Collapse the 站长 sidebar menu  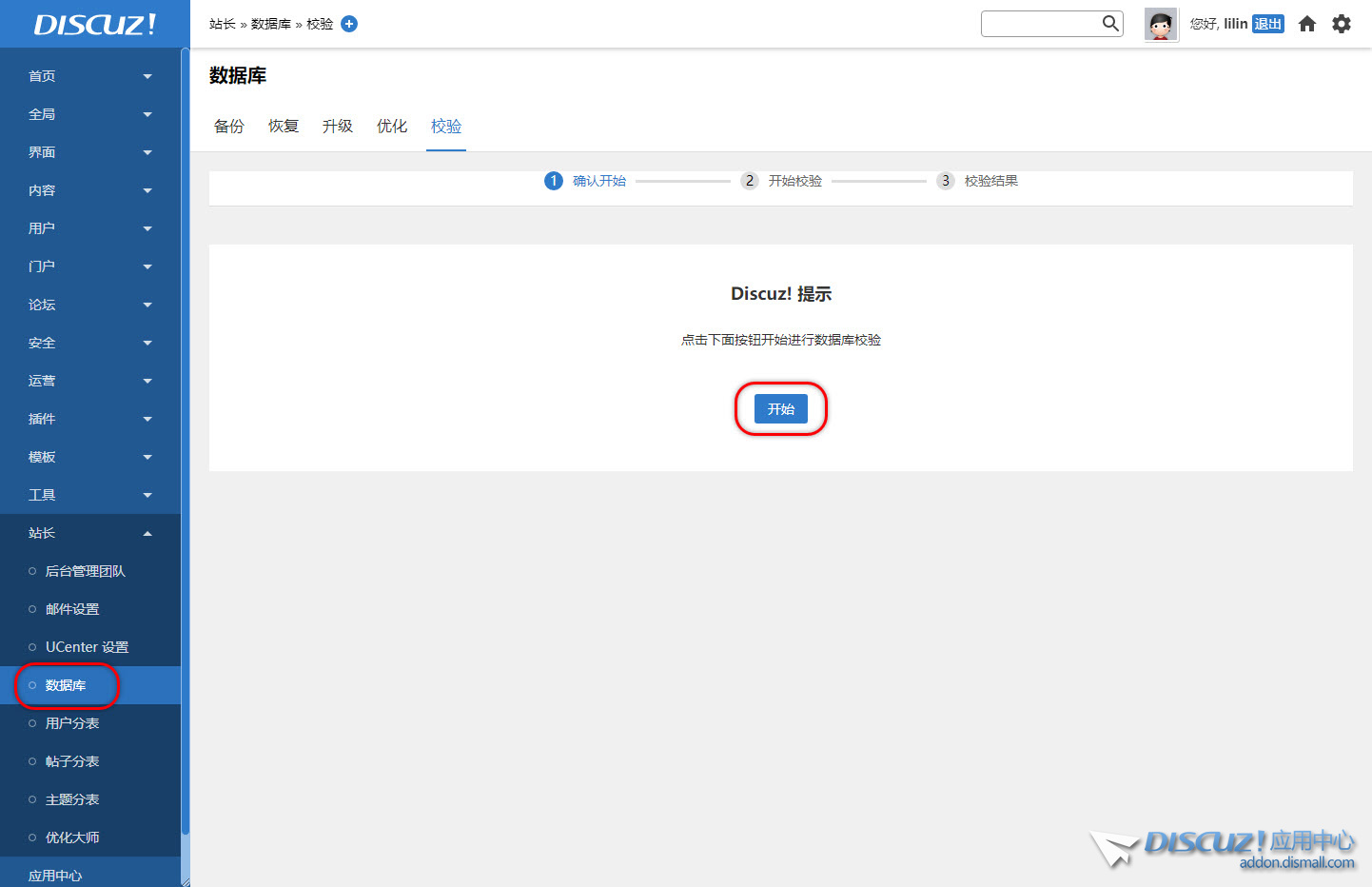[90, 533]
